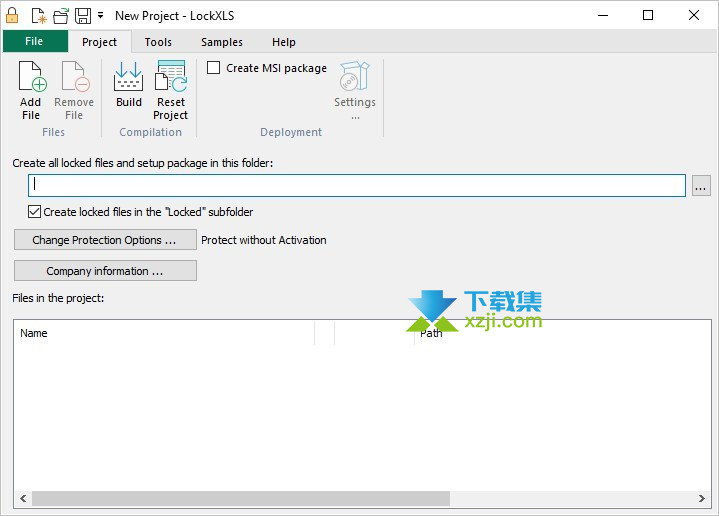Switch to the Project tab
The height and width of the screenshot is (516, 719).
pyautogui.click(x=100, y=42)
